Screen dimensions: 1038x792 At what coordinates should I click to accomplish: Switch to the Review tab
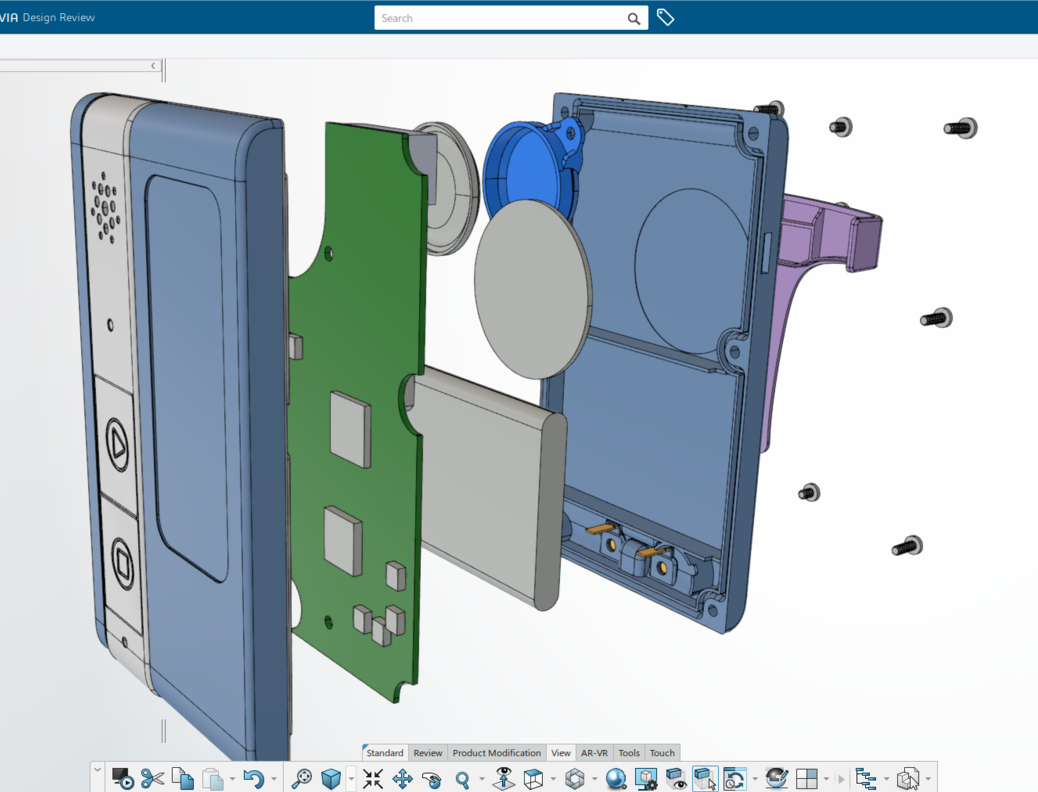(x=428, y=753)
